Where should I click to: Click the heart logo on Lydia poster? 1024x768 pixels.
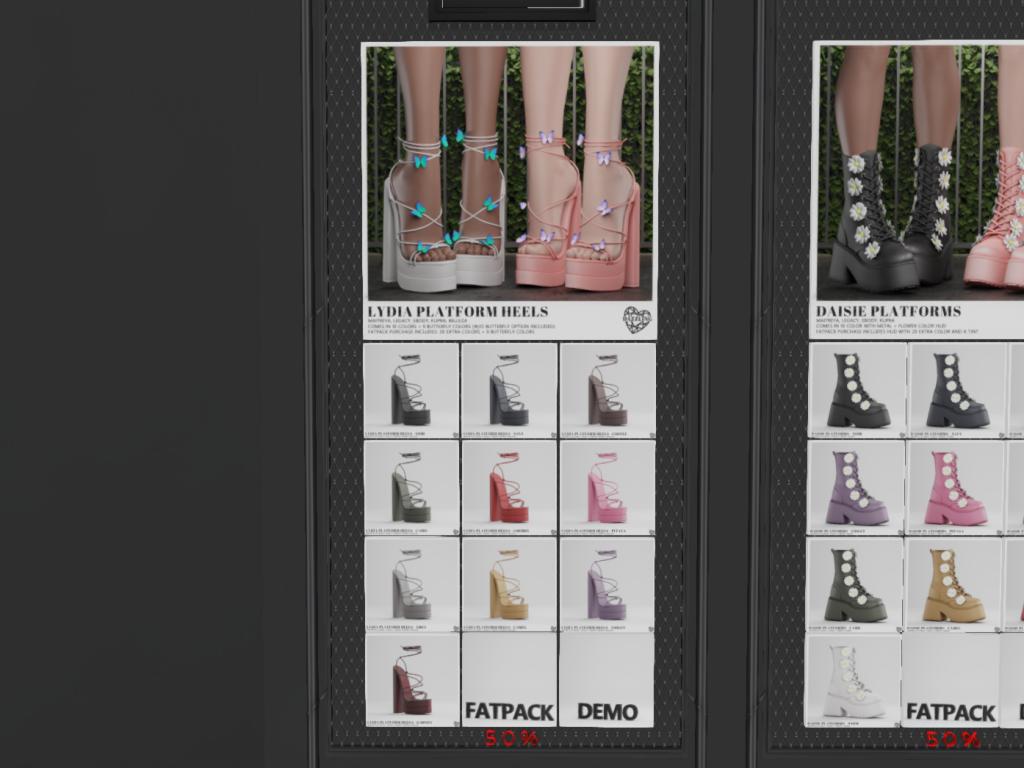636,320
